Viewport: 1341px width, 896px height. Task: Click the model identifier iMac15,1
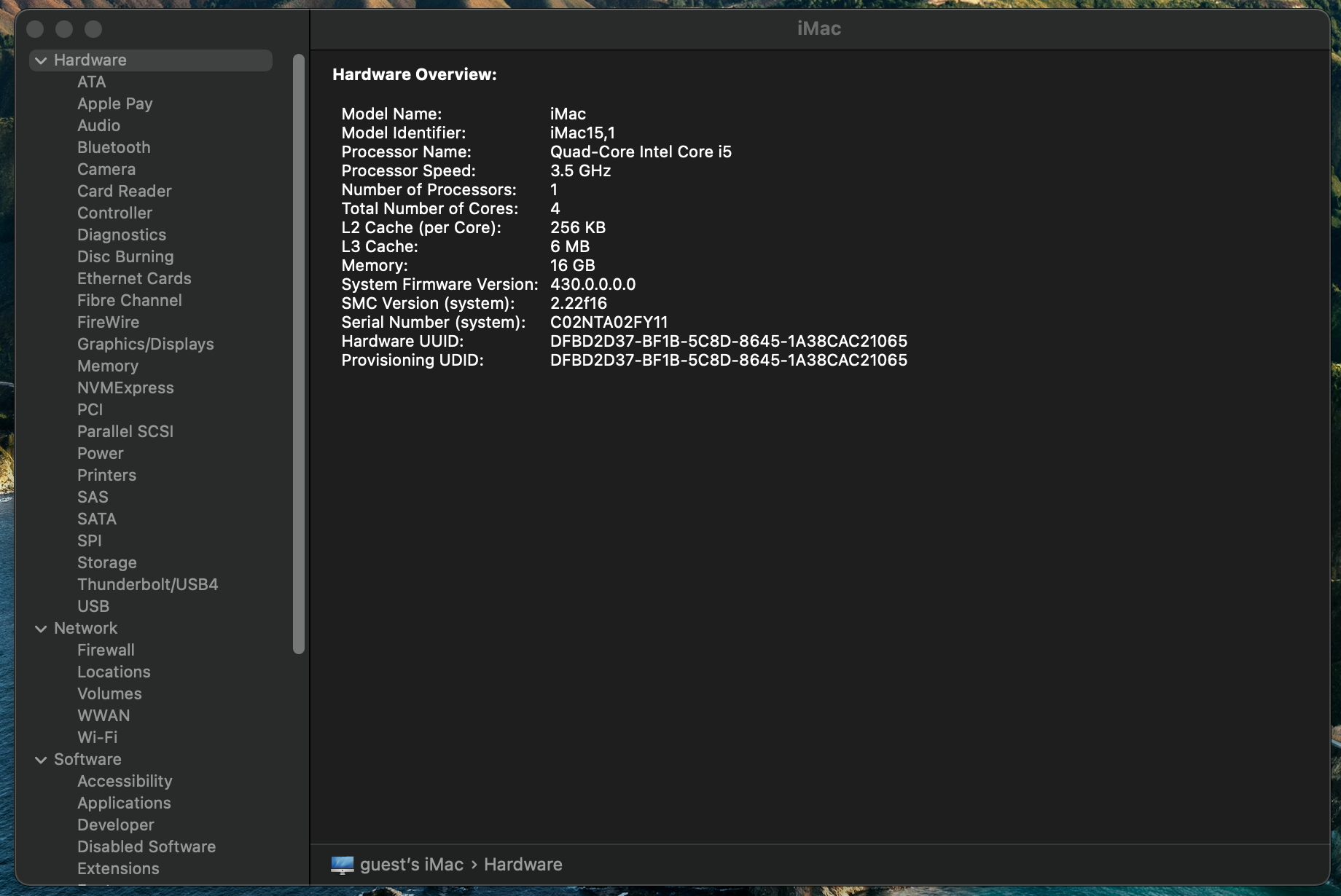582,133
